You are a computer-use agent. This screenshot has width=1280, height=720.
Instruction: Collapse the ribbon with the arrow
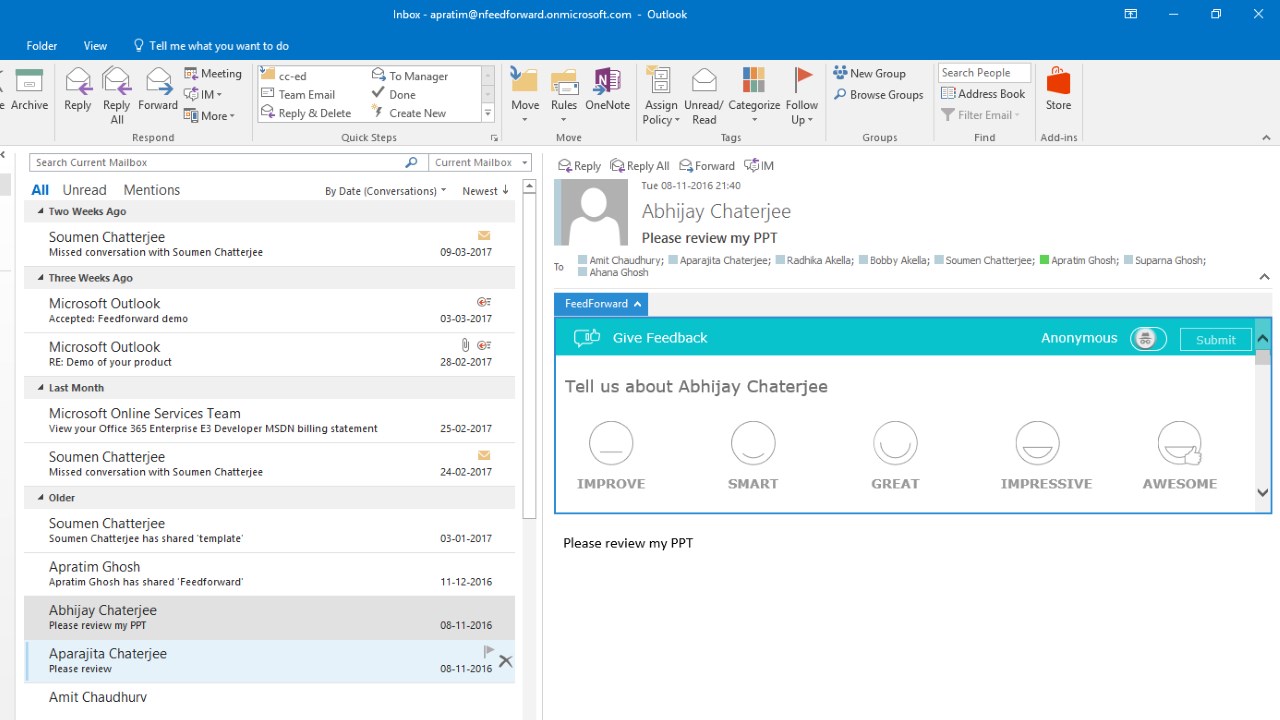[x=1266, y=138]
